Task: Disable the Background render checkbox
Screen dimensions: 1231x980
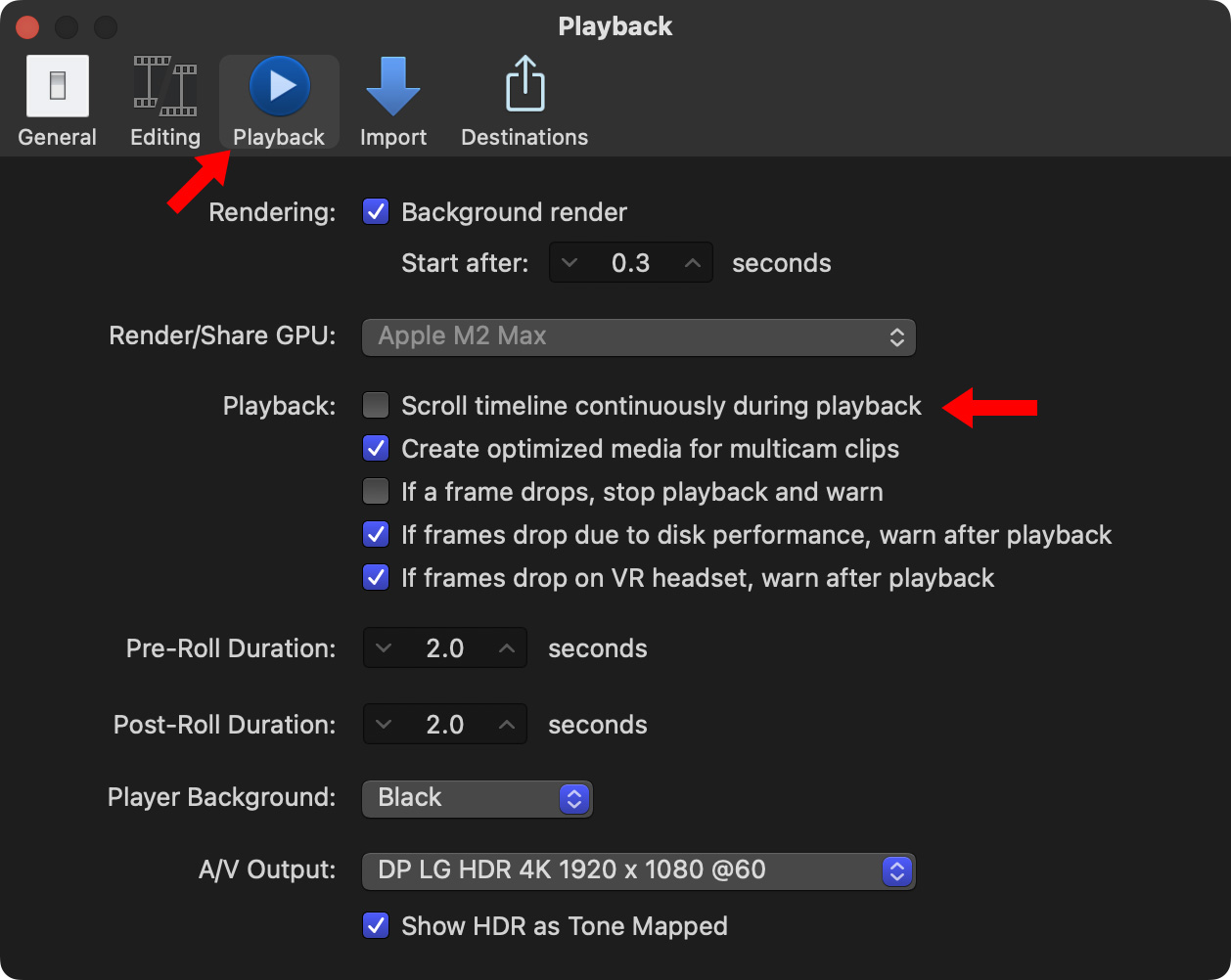Action: pyautogui.click(x=376, y=212)
